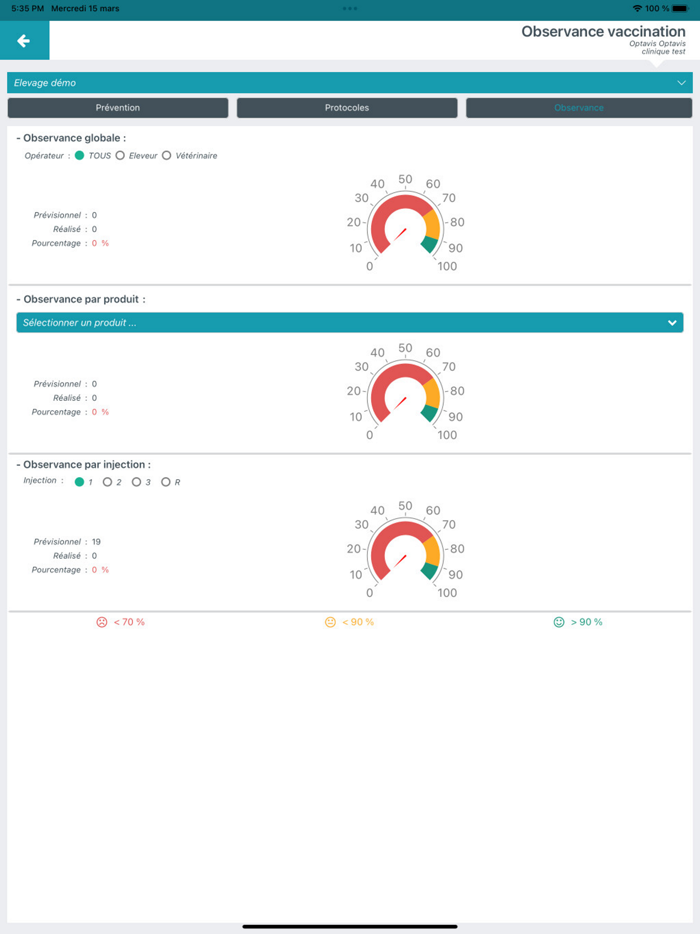Tap the green happy face icon
700x934 pixels.
coord(559,622)
